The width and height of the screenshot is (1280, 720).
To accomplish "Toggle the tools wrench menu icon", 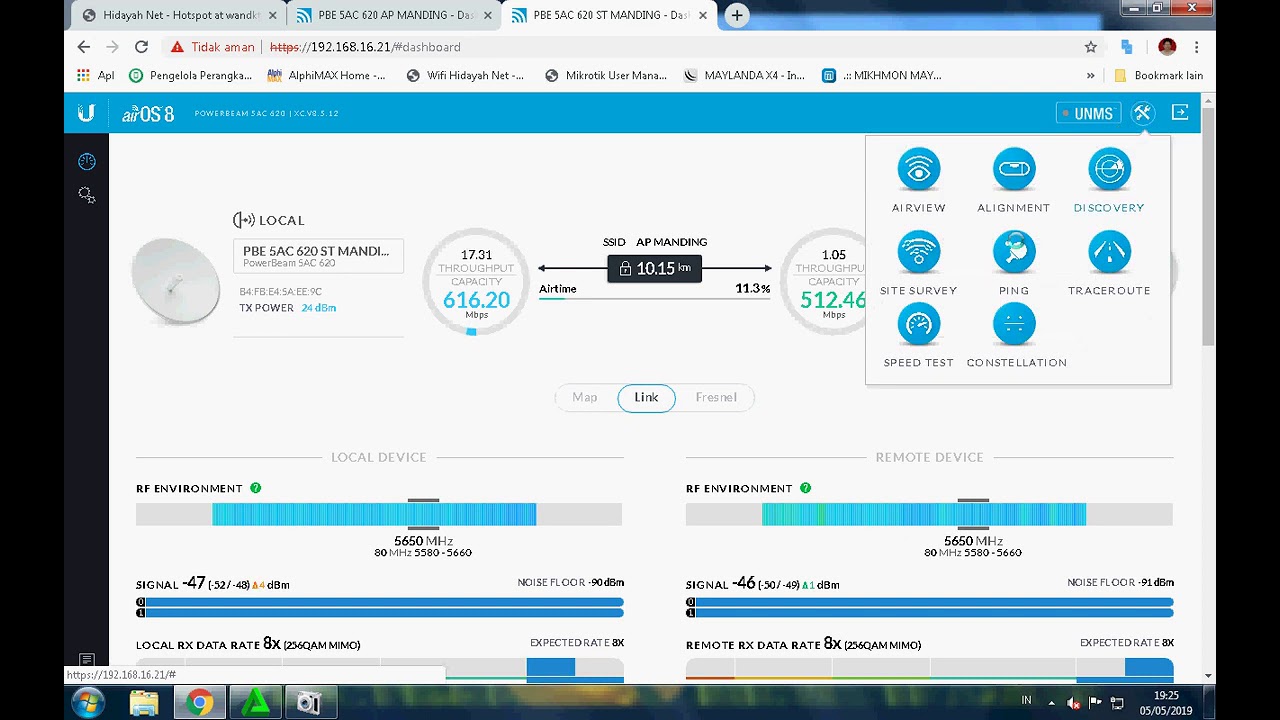I will (1142, 113).
